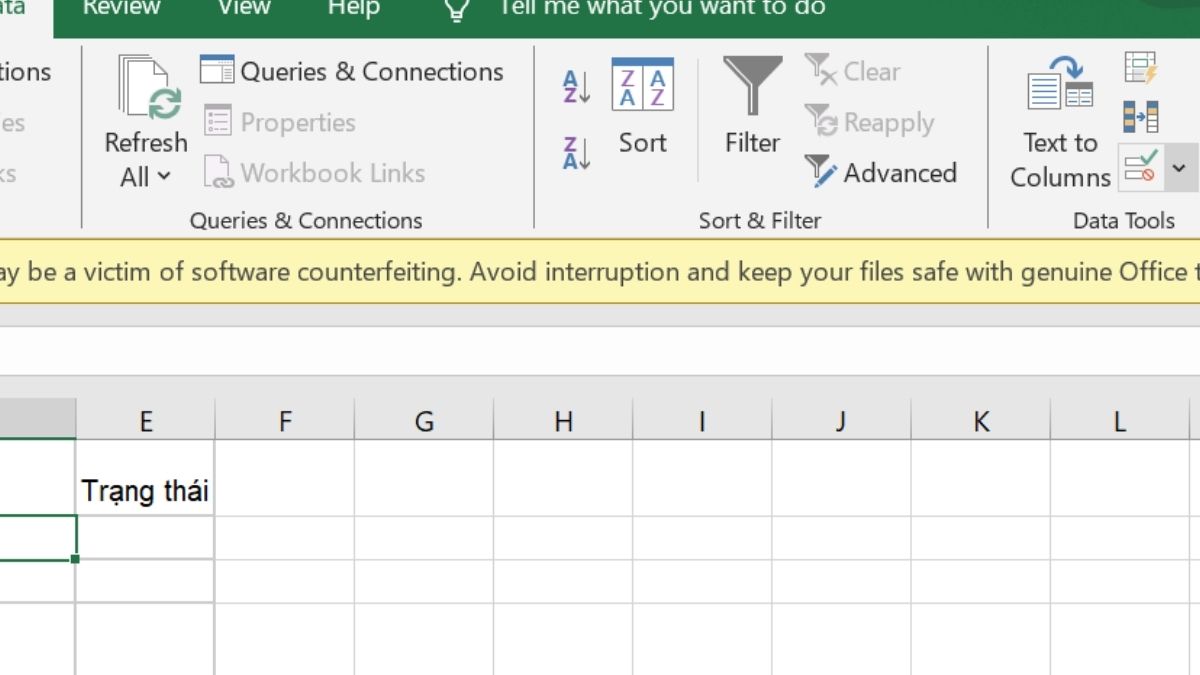The width and height of the screenshot is (1200, 675).
Task: Open the Refresh All dropdown arrow
Action: pos(164,177)
